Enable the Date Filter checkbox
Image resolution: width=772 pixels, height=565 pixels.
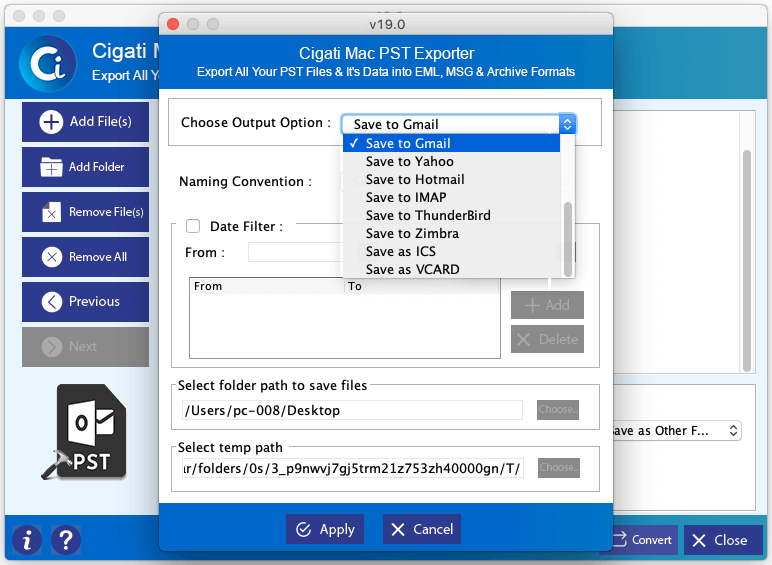pos(193,226)
